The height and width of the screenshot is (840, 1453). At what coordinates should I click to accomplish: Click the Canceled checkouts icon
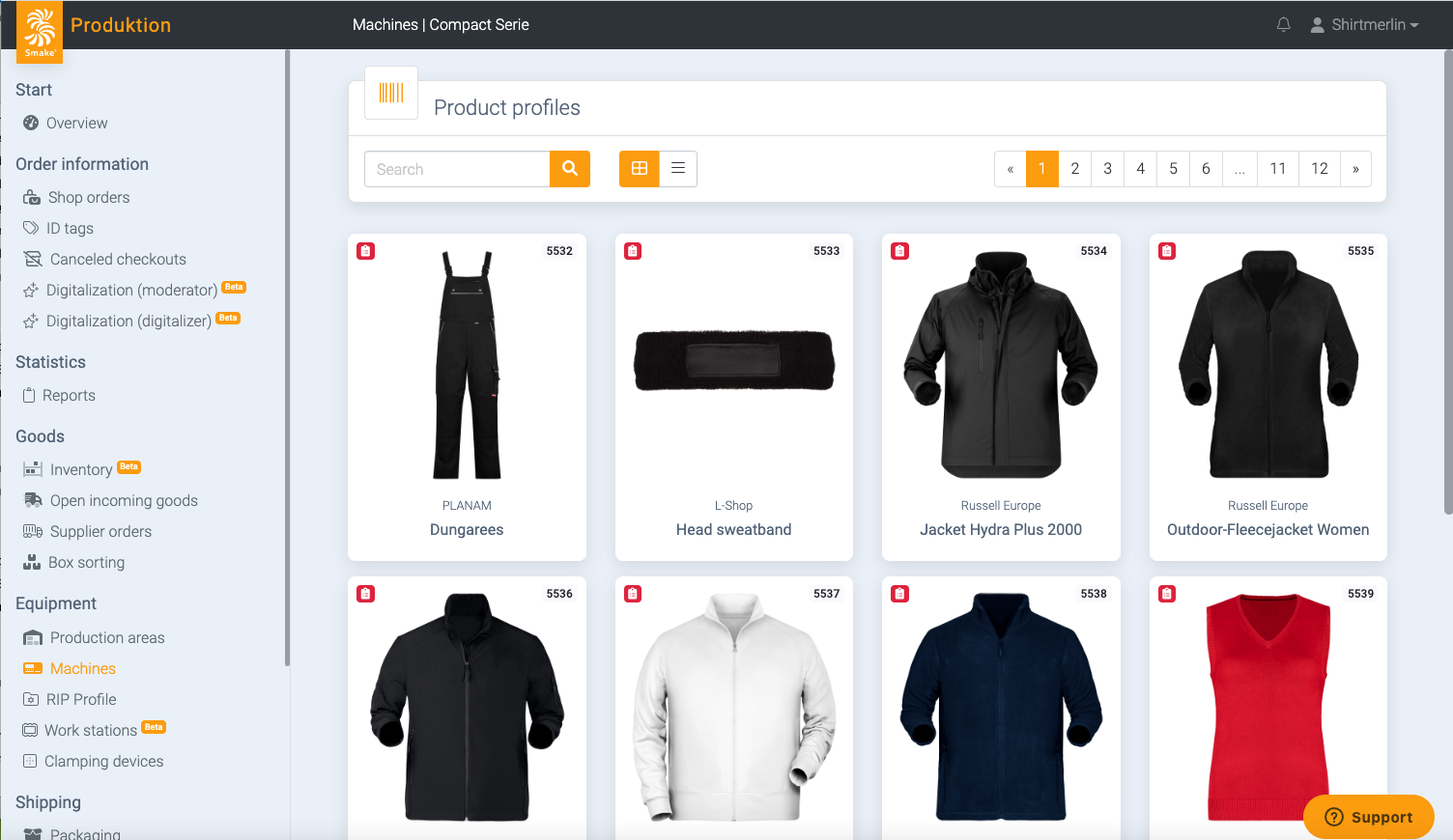(x=33, y=259)
